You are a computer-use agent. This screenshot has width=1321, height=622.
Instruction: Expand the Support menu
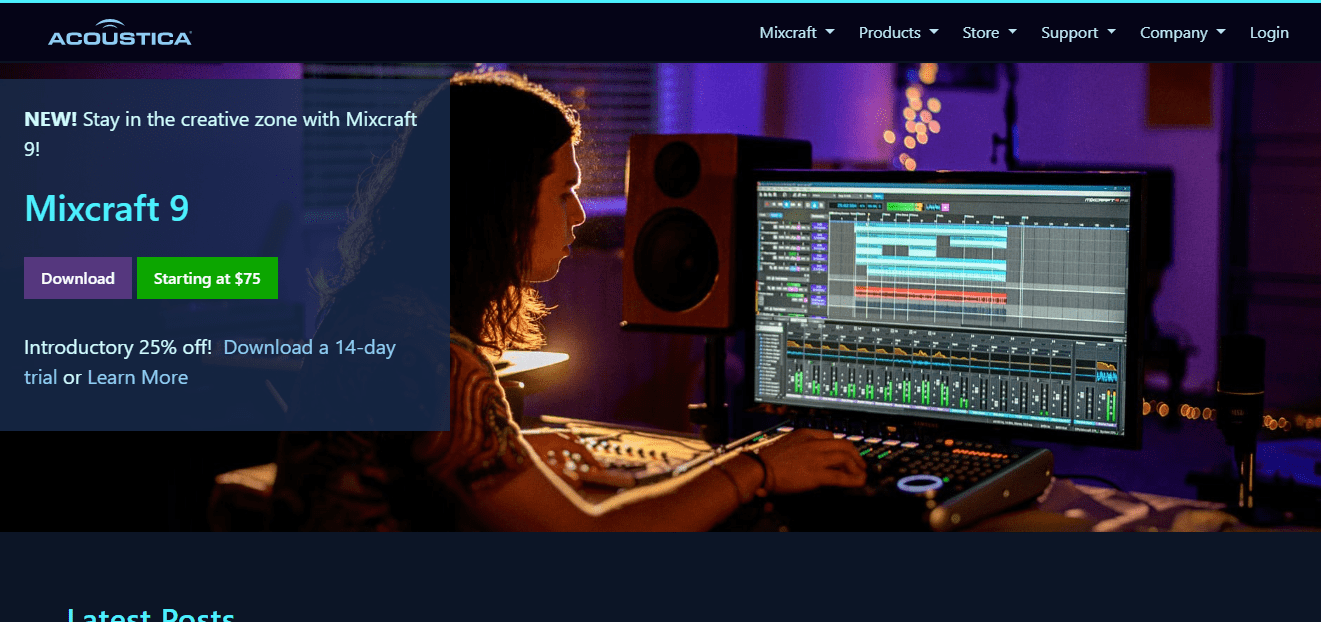[x=1078, y=33]
